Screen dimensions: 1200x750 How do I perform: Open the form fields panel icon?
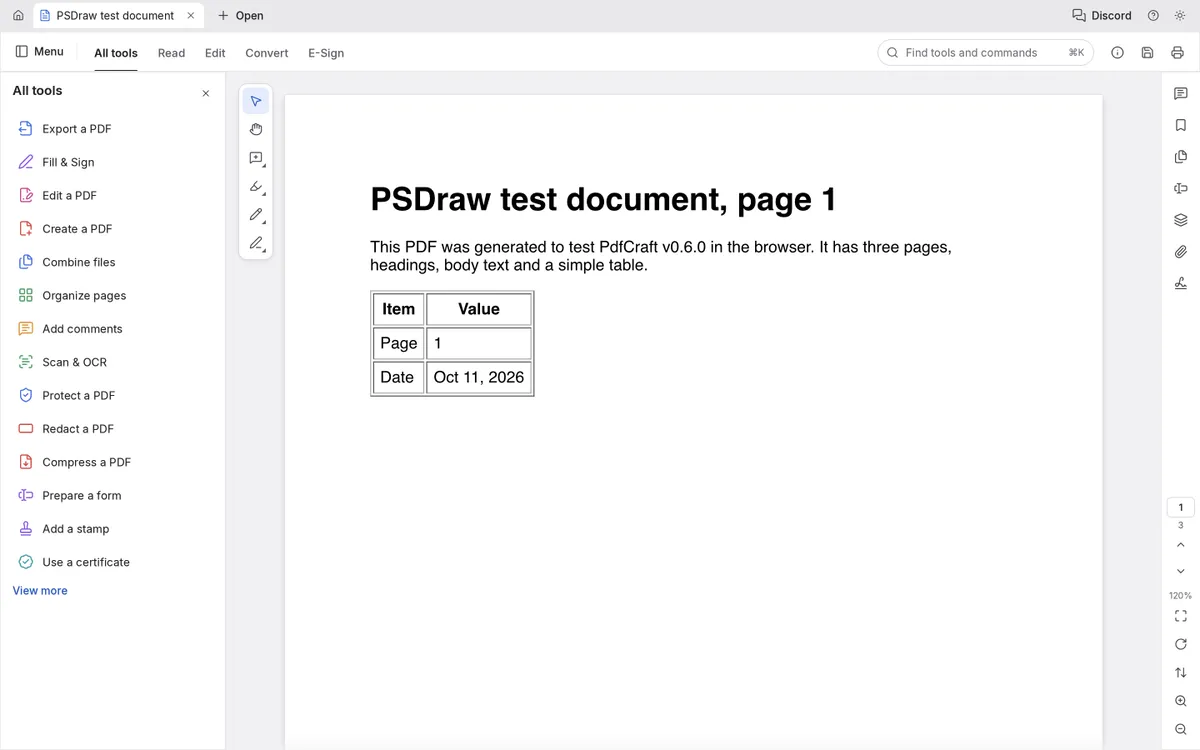coord(1181,189)
